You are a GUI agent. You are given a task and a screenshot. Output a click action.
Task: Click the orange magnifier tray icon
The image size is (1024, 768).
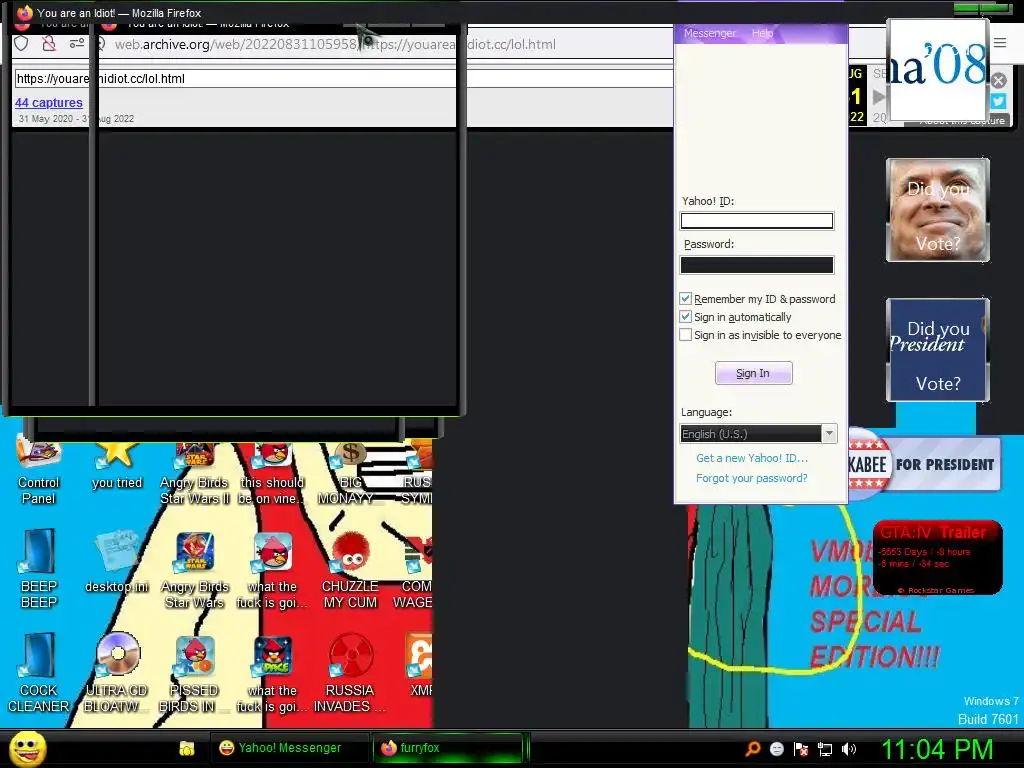click(x=753, y=748)
